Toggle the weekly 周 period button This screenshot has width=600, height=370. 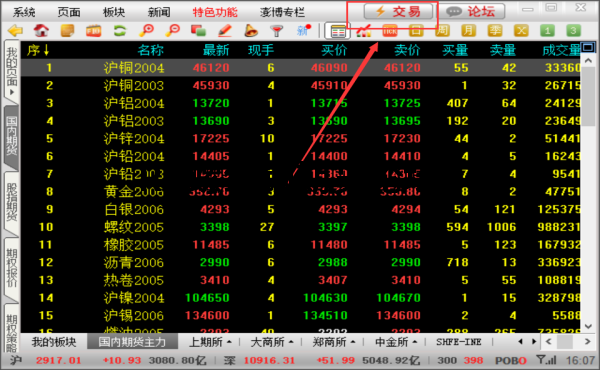coord(442,30)
